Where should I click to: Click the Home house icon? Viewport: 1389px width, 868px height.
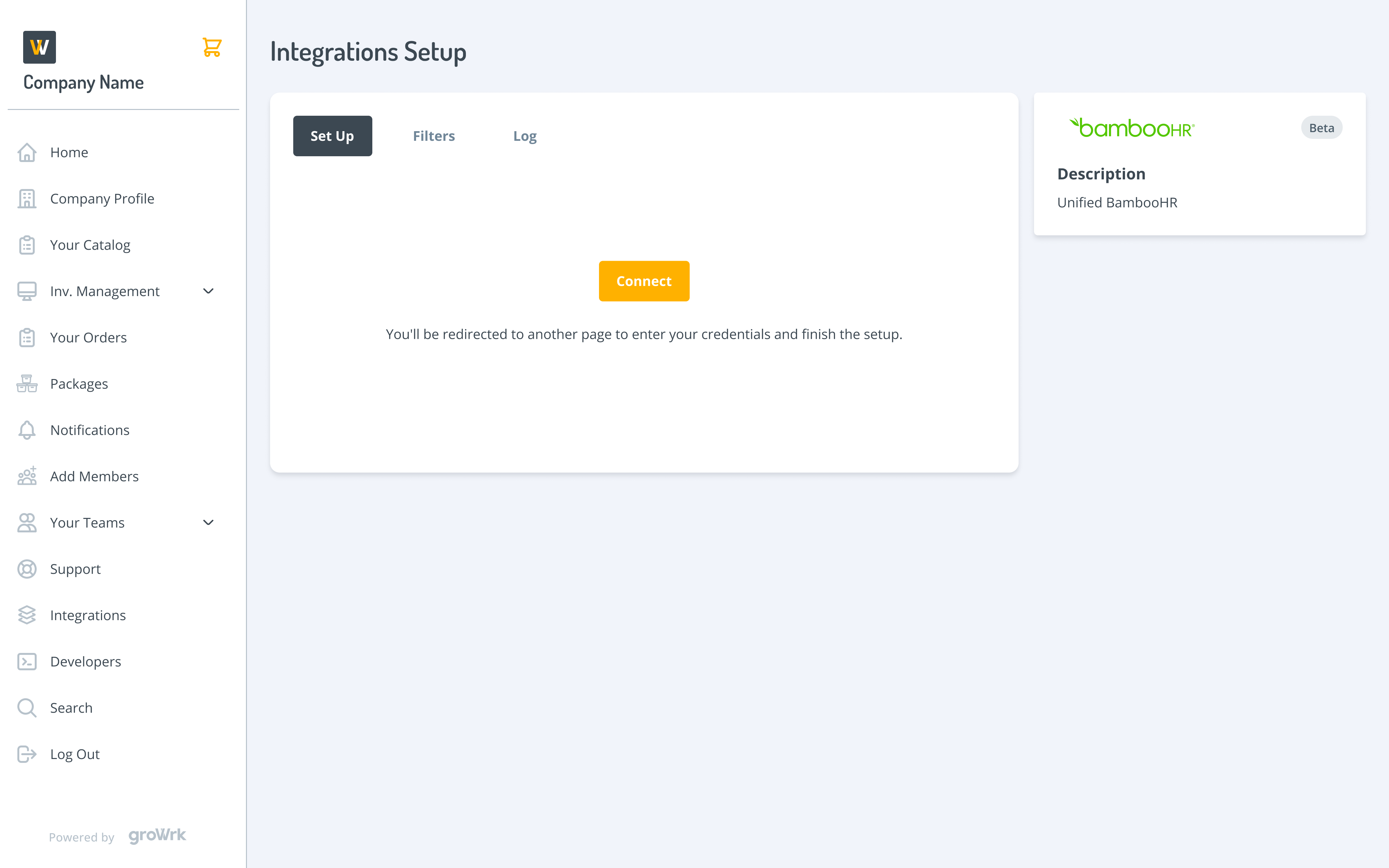click(x=27, y=153)
